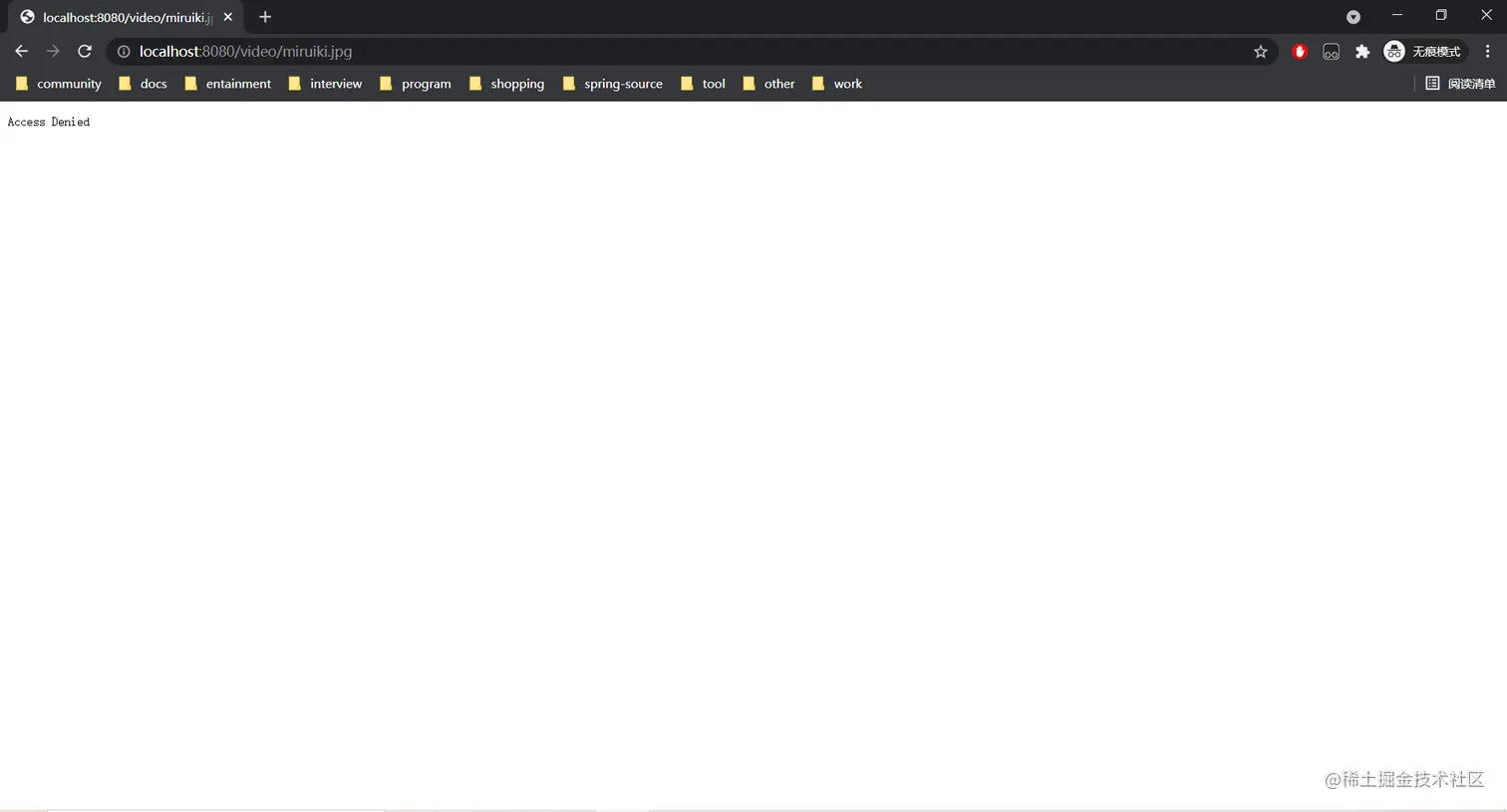Click the circular control above the minimize button
The width and height of the screenshot is (1507, 812).
[x=1353, y=16]
